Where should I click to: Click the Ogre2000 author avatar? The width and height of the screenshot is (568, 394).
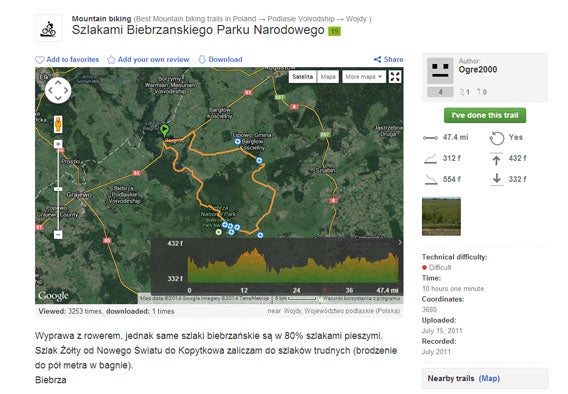(440, 71)
